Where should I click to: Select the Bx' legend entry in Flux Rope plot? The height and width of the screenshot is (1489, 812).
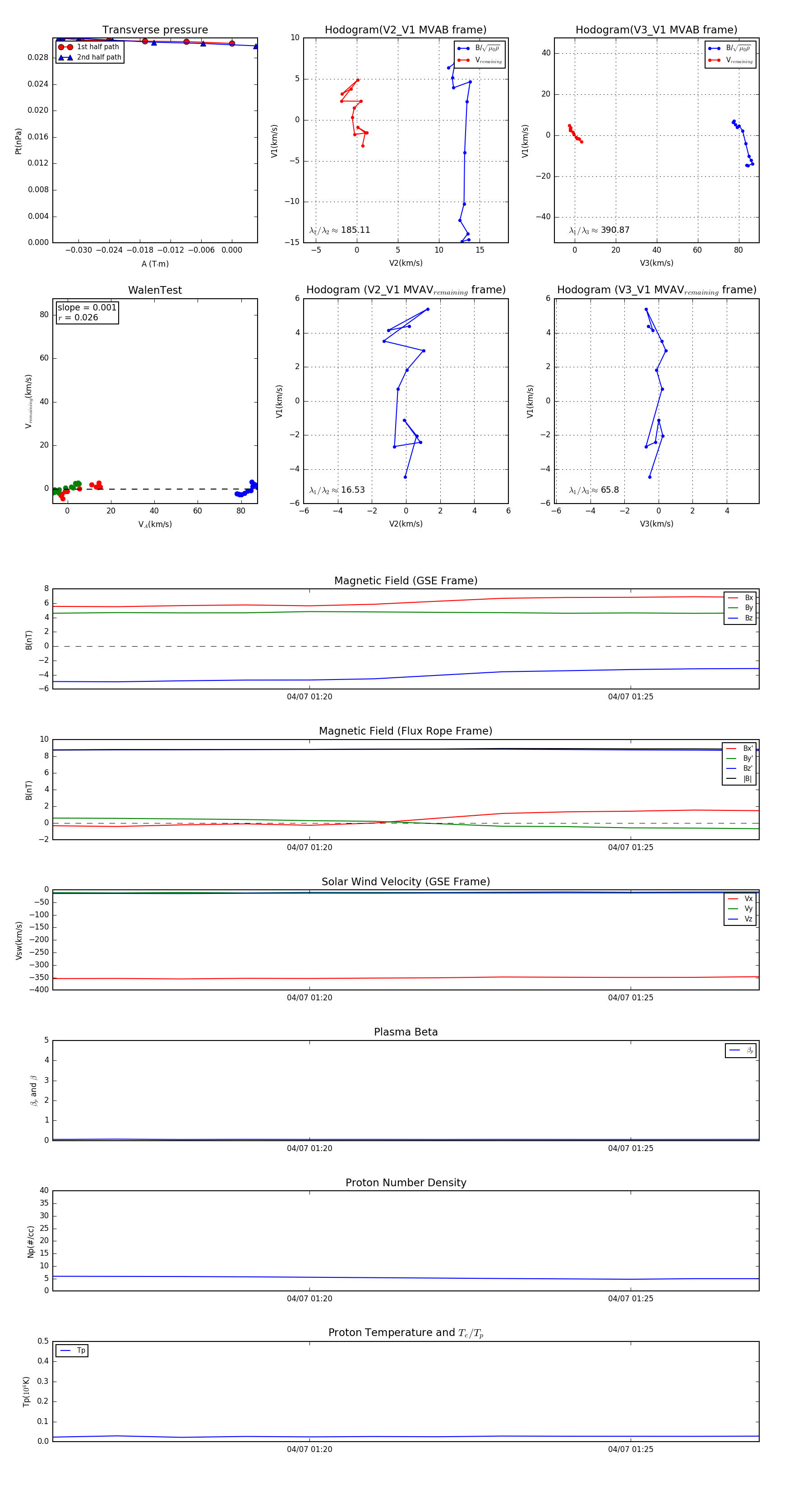[x=739, y=748]
